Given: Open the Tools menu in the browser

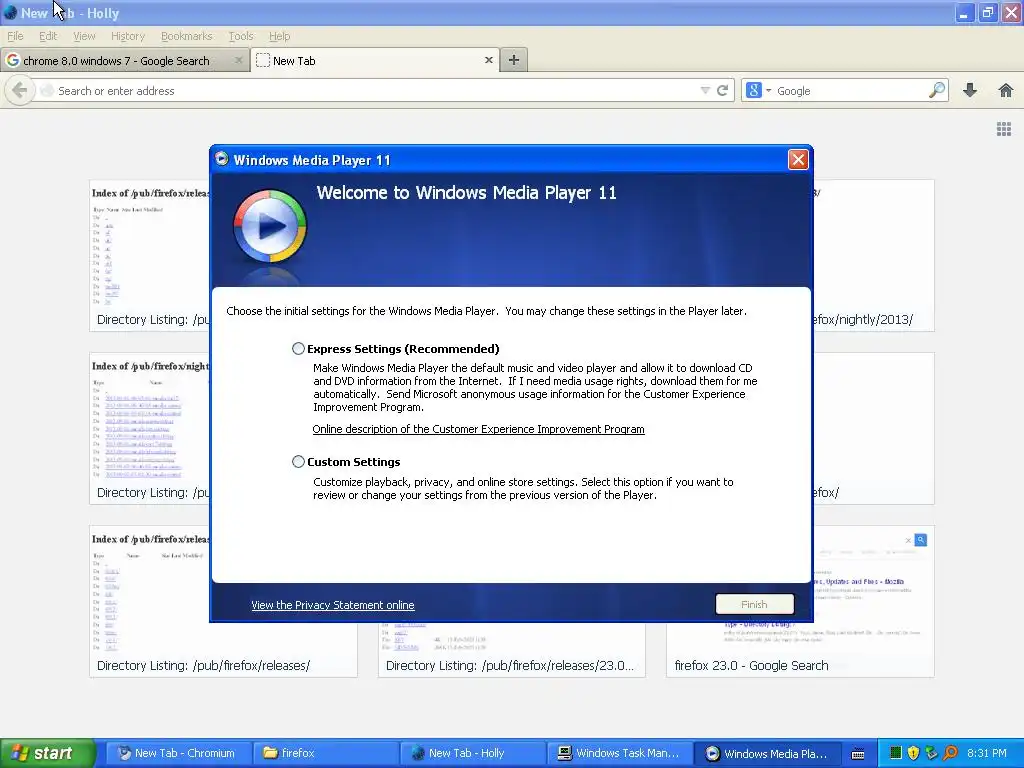Looking at the screenshot, I should [x=240, y=36].
